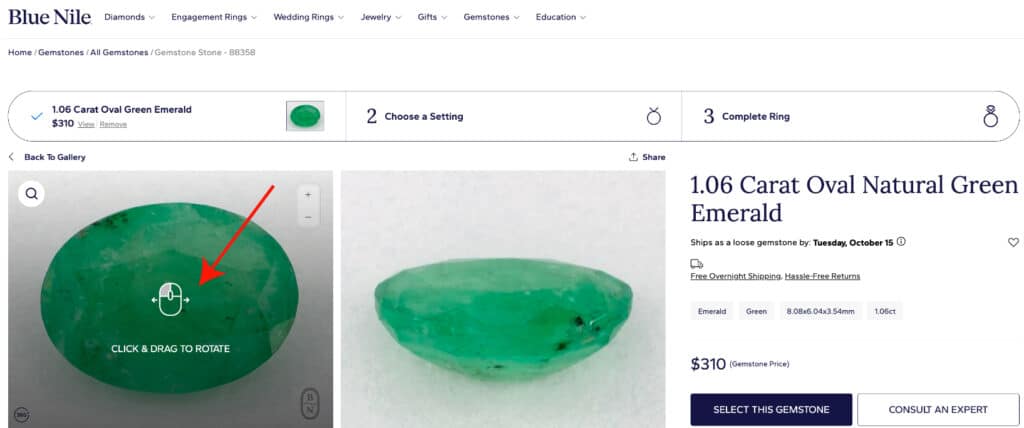Expand the Diamonds menu
Image resolution: width=1024 pixels, height=428 pixels.
(130, 17)
